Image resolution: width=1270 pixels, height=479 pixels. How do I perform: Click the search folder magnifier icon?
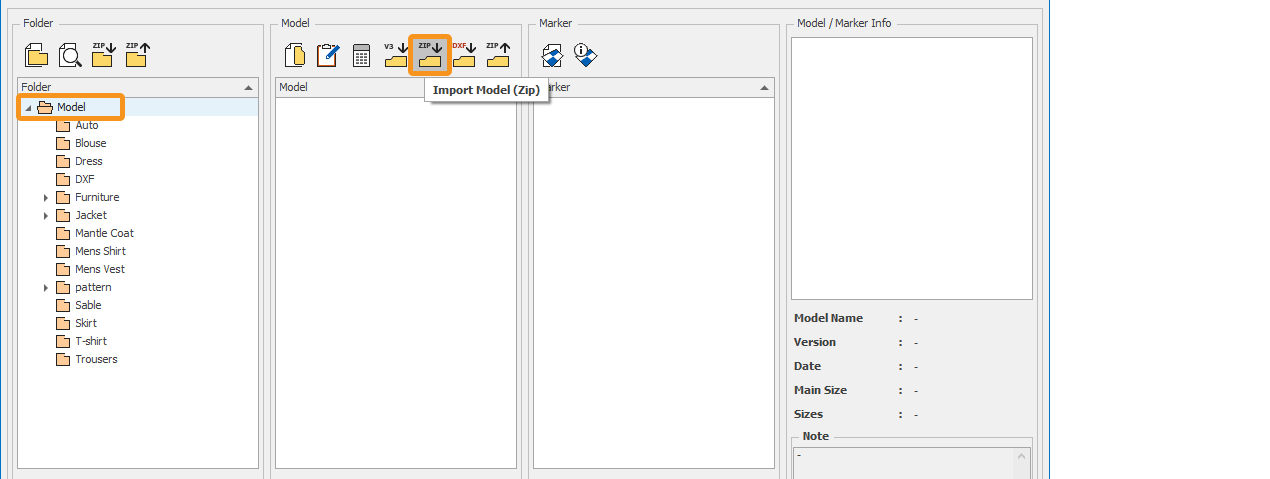(x=70, y=55)
